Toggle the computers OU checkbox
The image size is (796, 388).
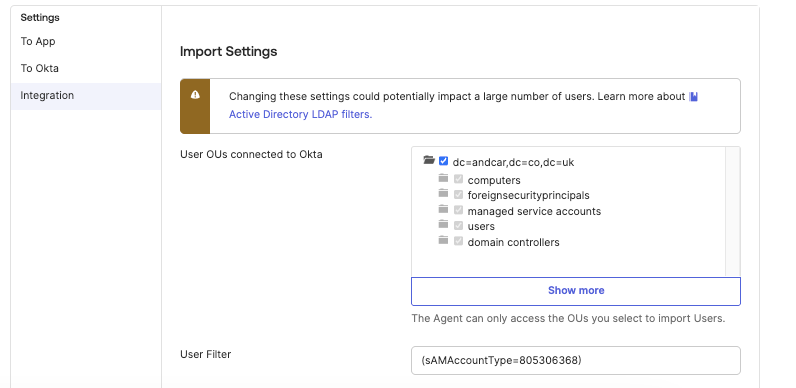458,179
